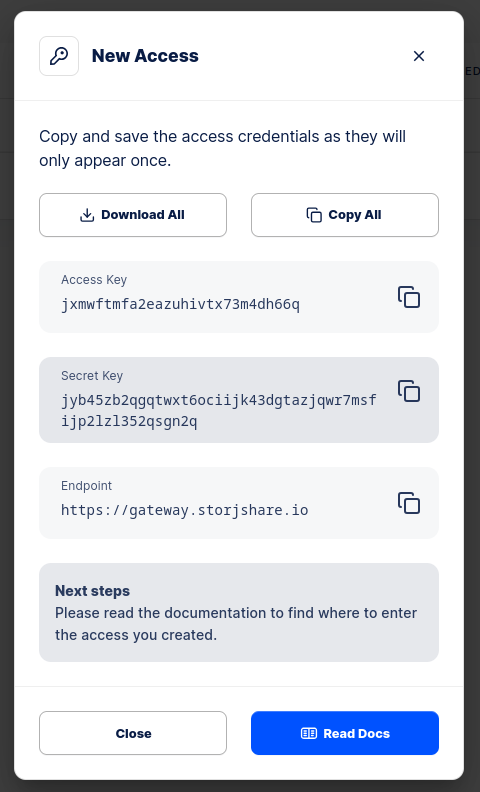Open documentation via Read Docs
Screen dimensions: 480x792
point(345,733)
